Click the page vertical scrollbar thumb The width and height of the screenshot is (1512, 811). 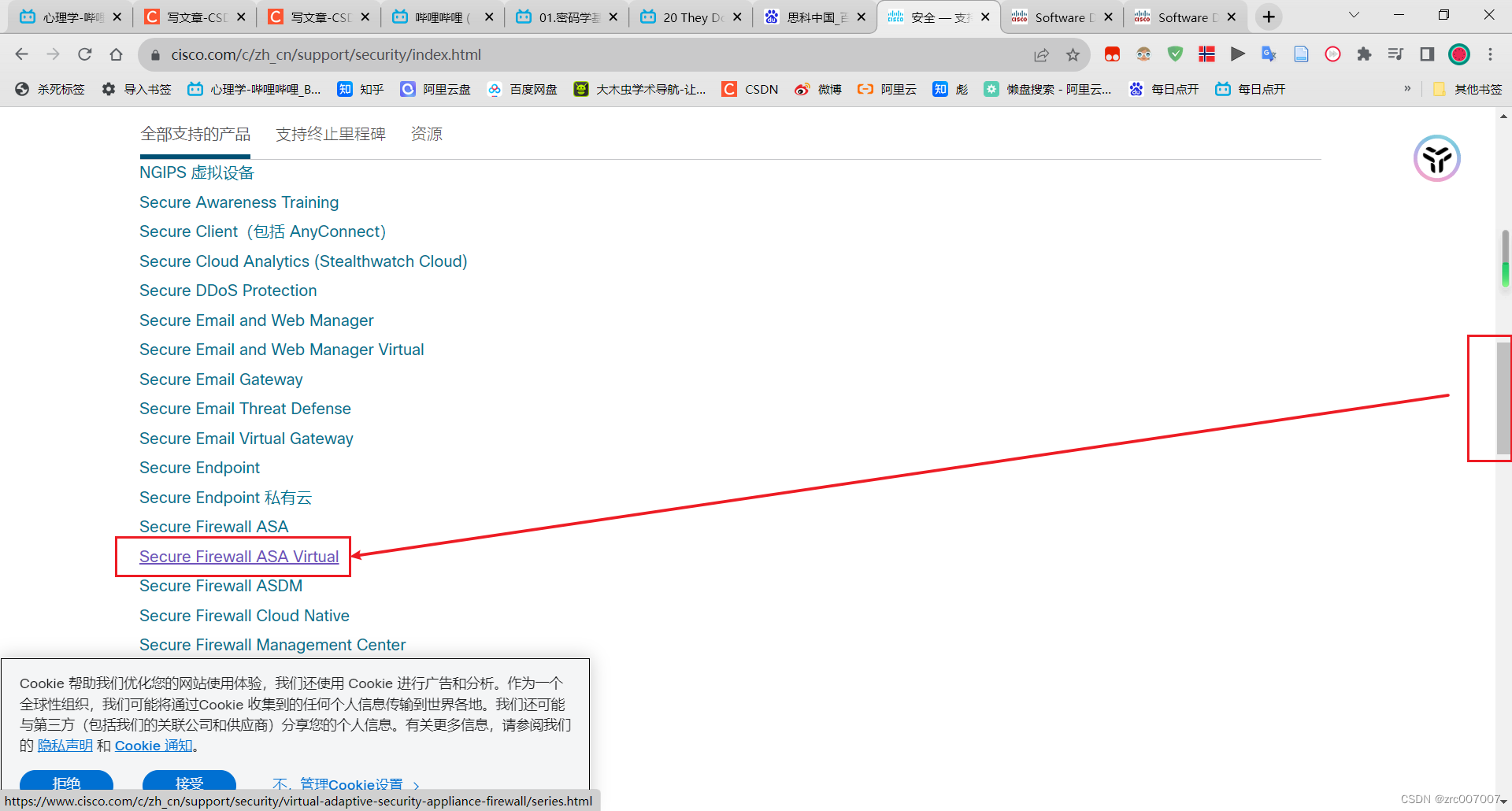[1504, 398]
